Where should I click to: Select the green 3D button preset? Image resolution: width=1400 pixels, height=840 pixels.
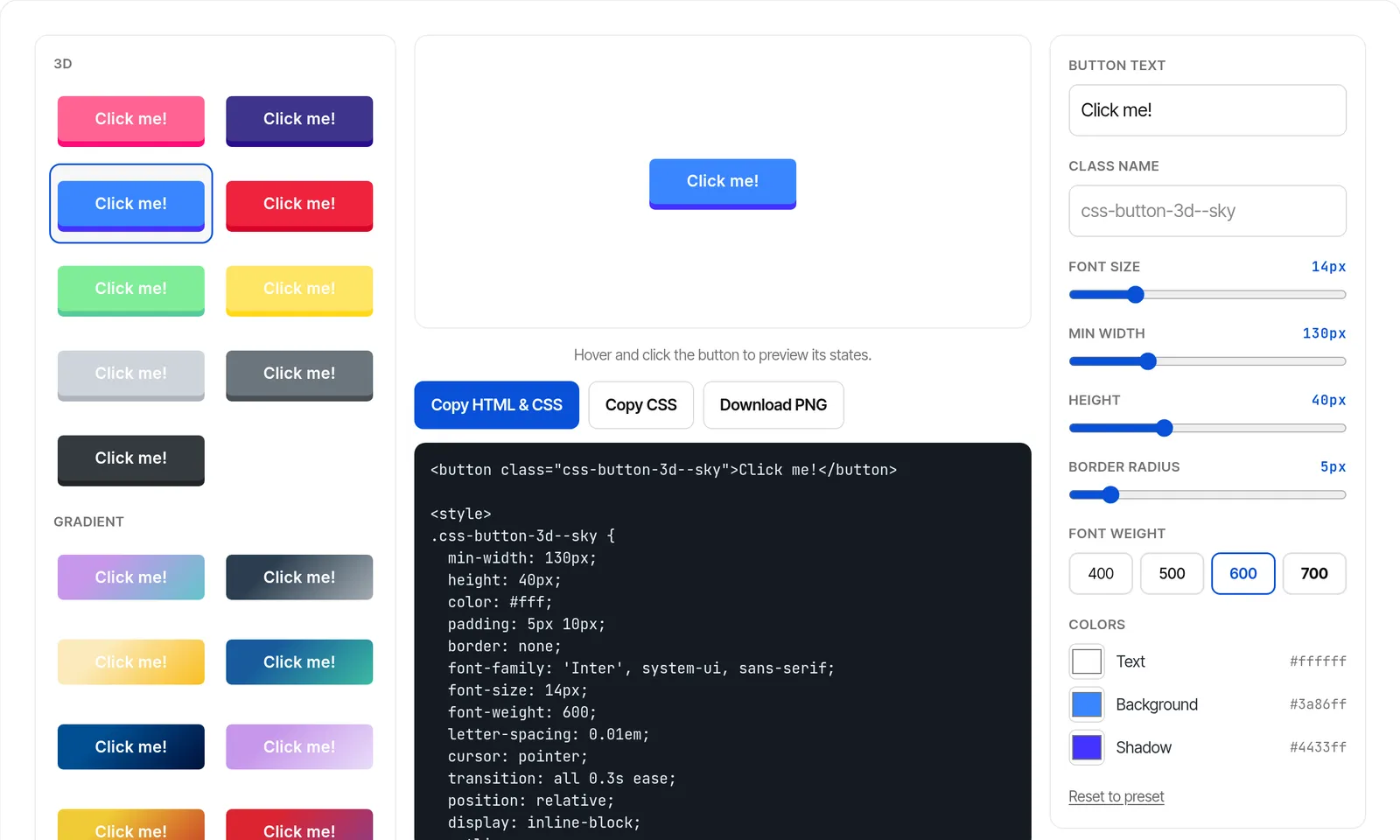tap(131, 290)
